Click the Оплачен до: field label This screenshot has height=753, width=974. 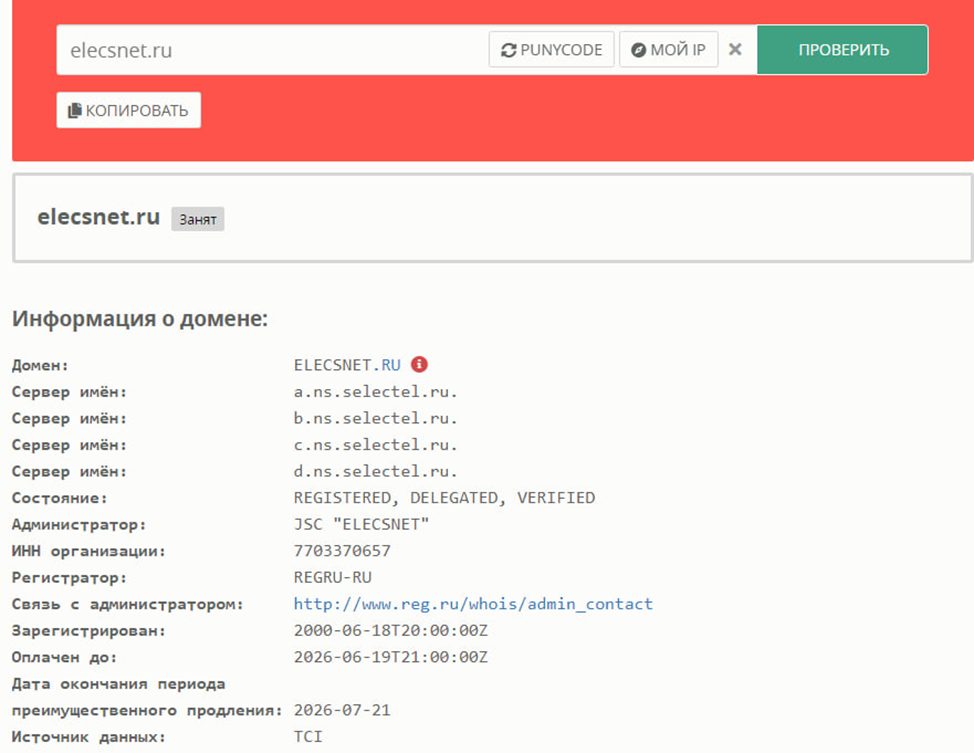click(65, 657)
